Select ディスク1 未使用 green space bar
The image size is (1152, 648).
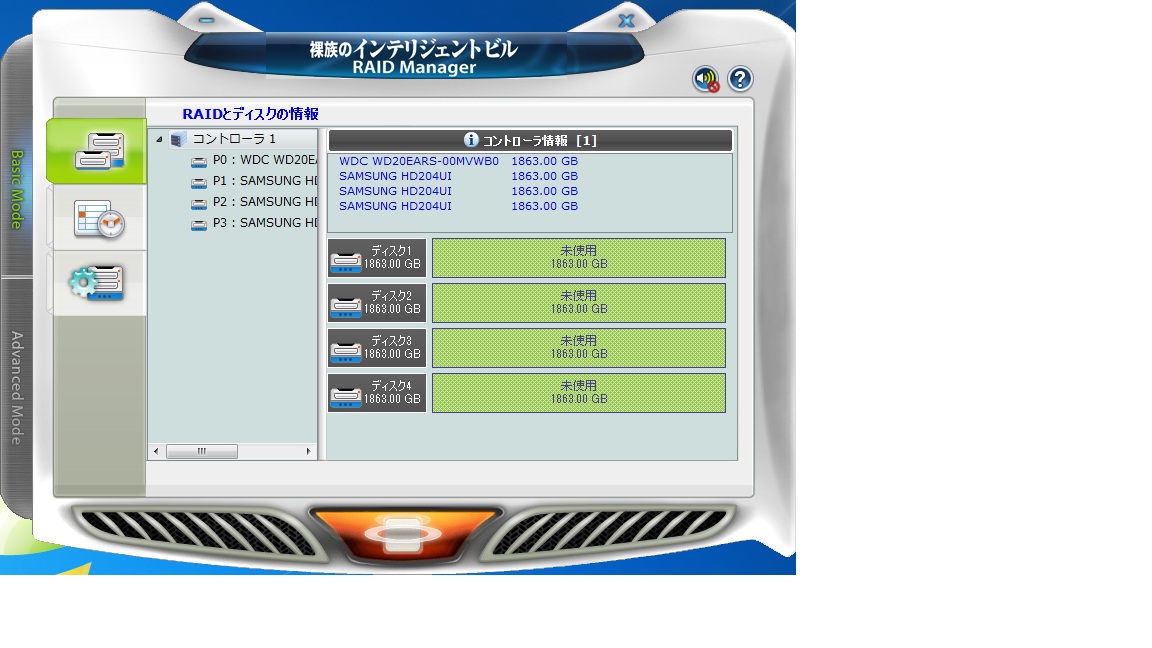[578, 258]
